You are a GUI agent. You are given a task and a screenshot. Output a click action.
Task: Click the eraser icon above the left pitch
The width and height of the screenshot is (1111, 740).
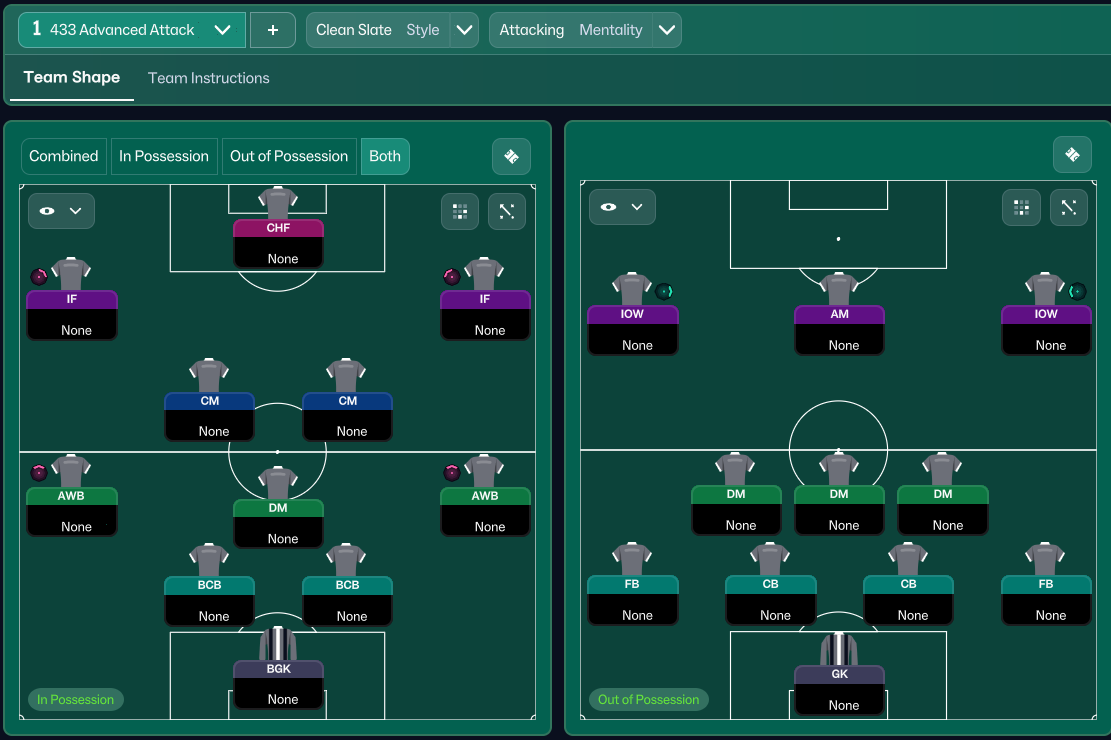[x=511, y=156]
